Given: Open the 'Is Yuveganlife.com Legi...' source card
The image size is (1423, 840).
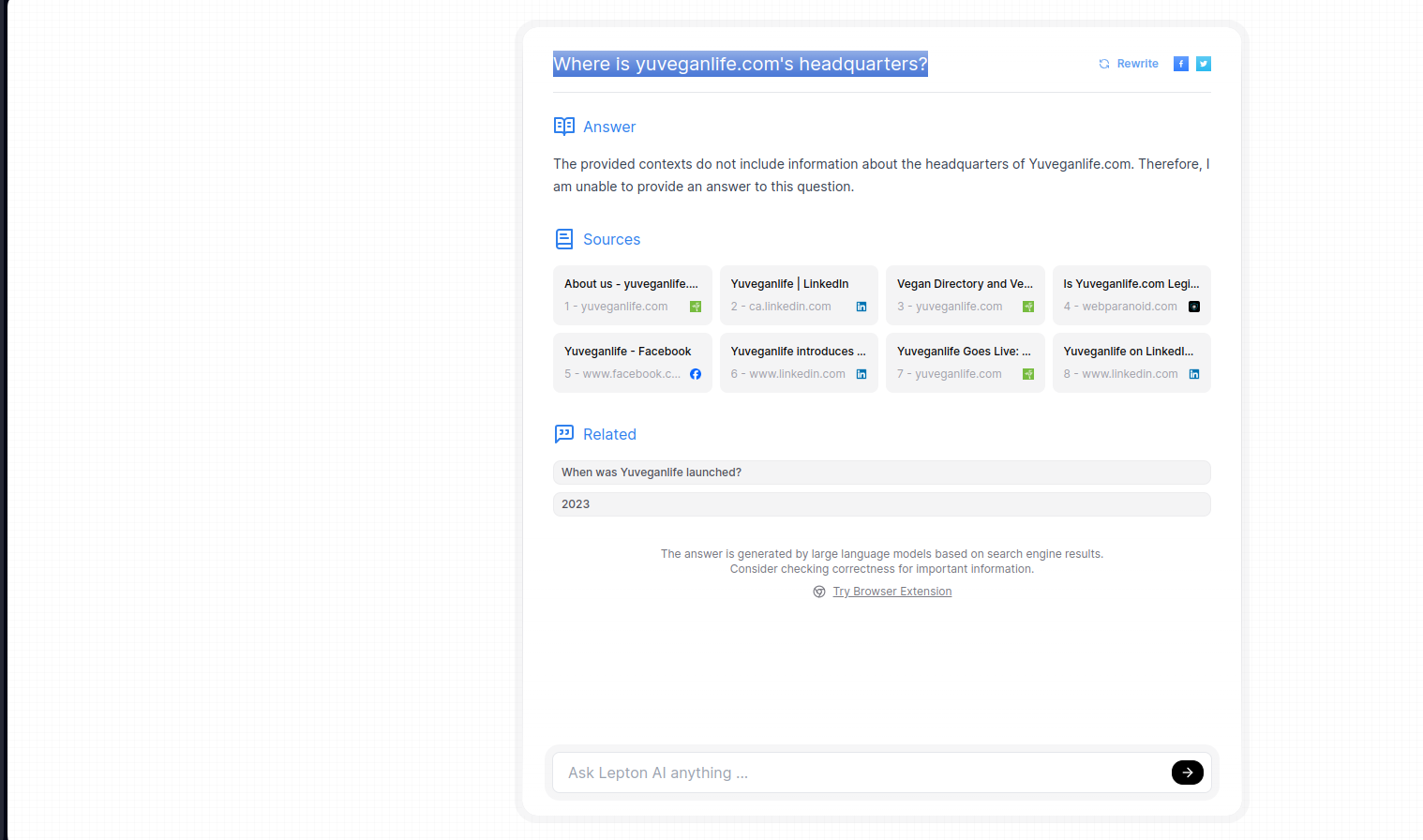Looking at the screenshot, I should pyautogui.click(x=1131, y=295).
